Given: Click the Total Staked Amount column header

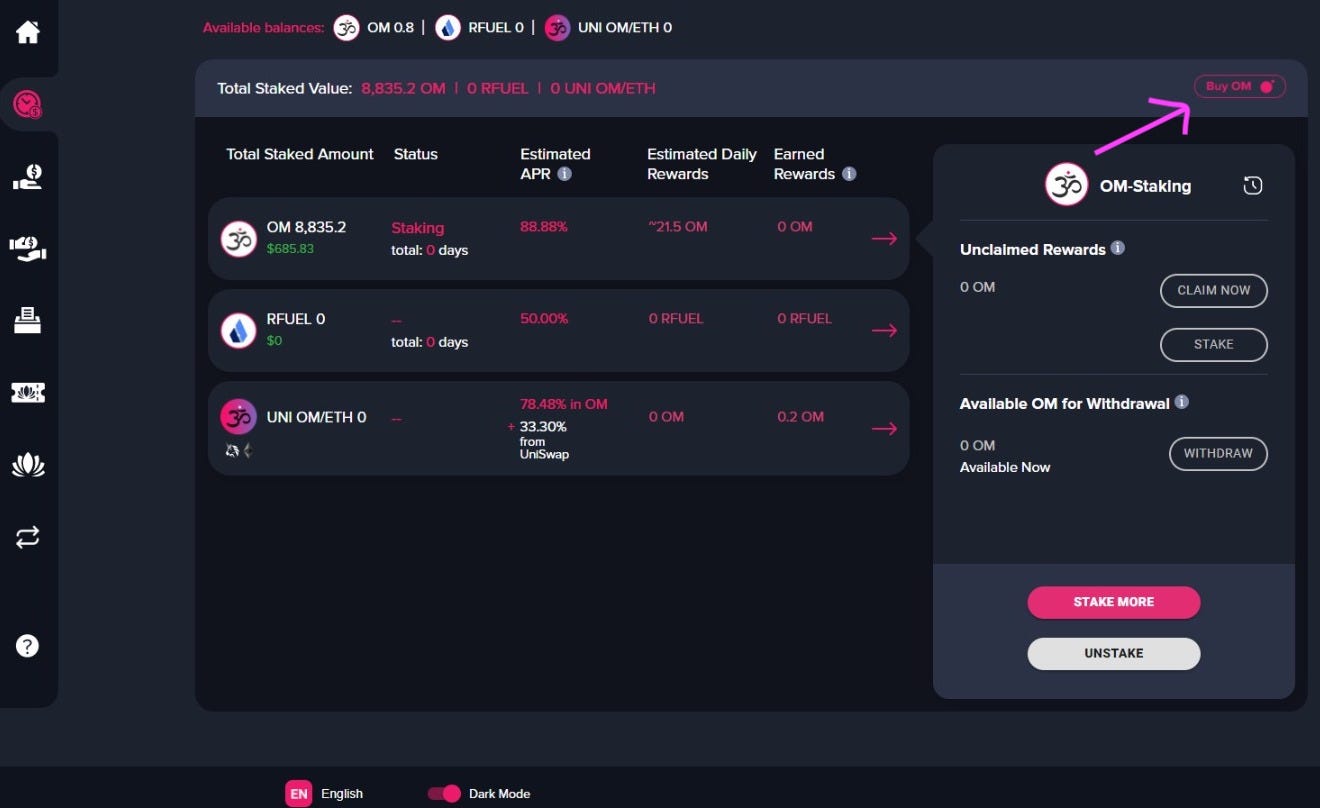Looking at the screenshot, I should 300,154.
